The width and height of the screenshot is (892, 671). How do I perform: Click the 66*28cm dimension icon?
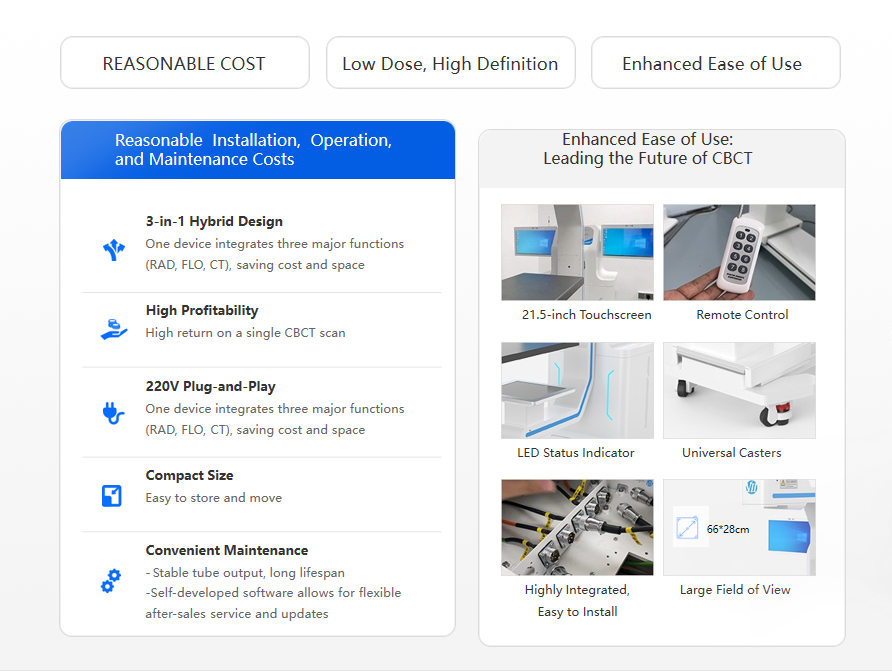click(x=687, y=528)
